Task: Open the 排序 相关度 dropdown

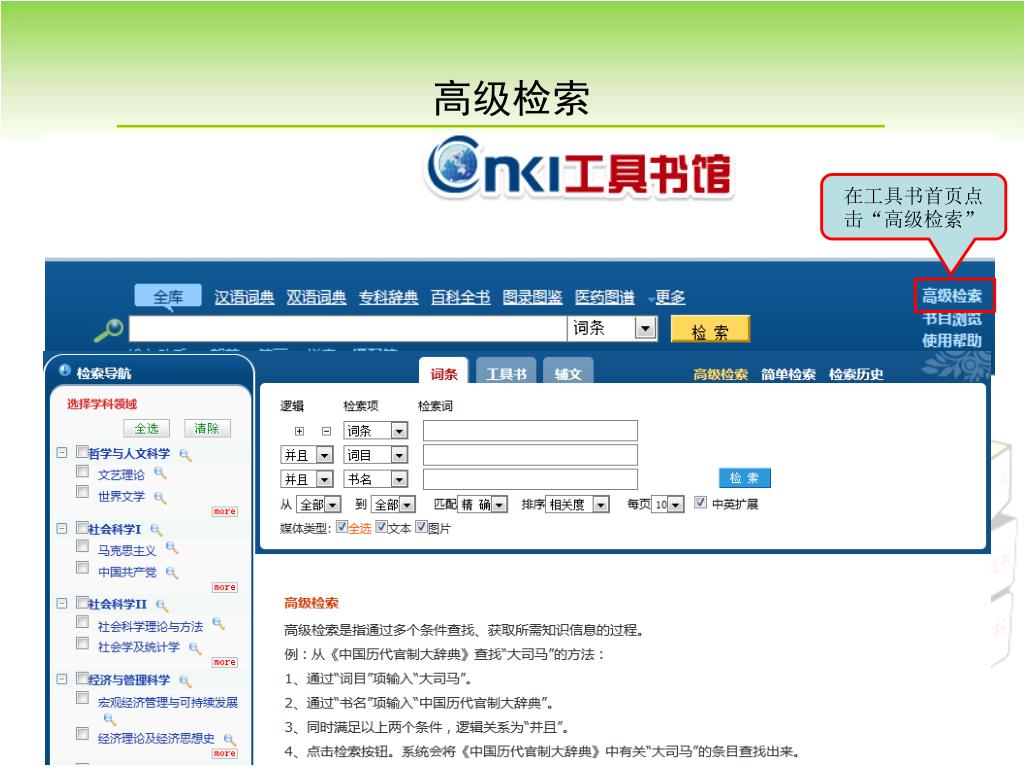Action: 577,504
